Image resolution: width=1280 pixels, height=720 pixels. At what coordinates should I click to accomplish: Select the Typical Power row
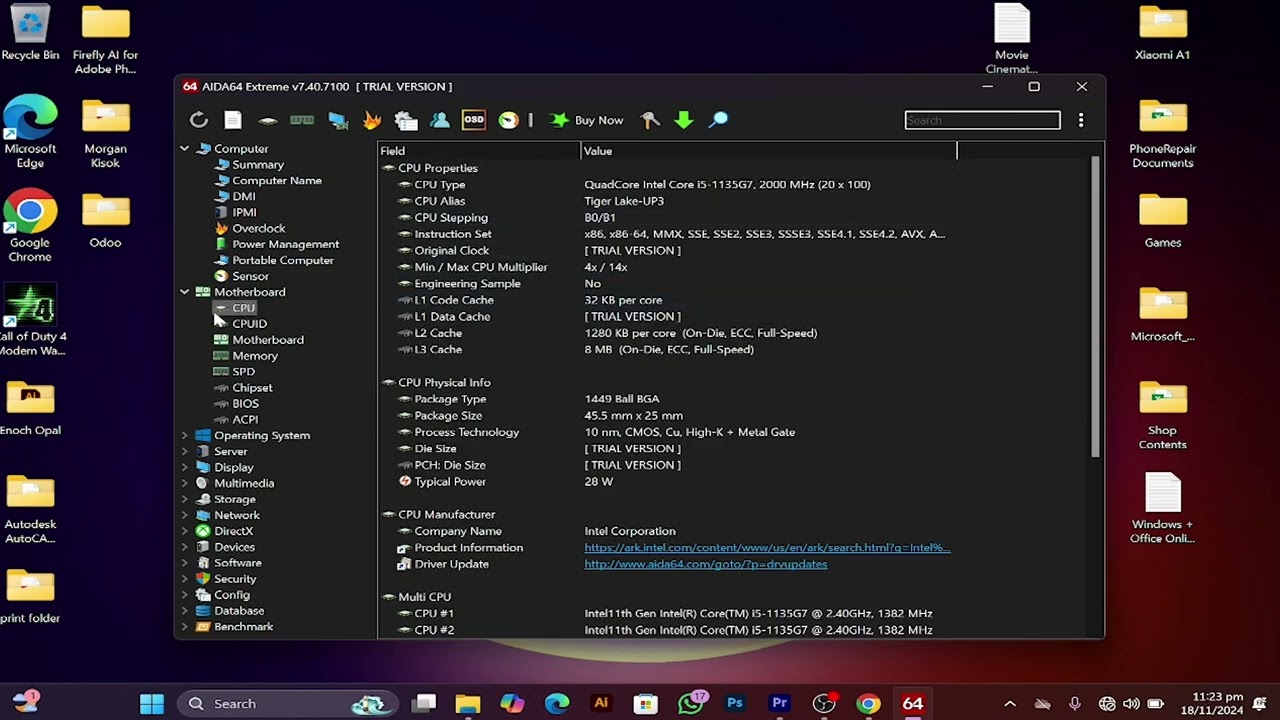pyautogui.click(x=670, y=482)
